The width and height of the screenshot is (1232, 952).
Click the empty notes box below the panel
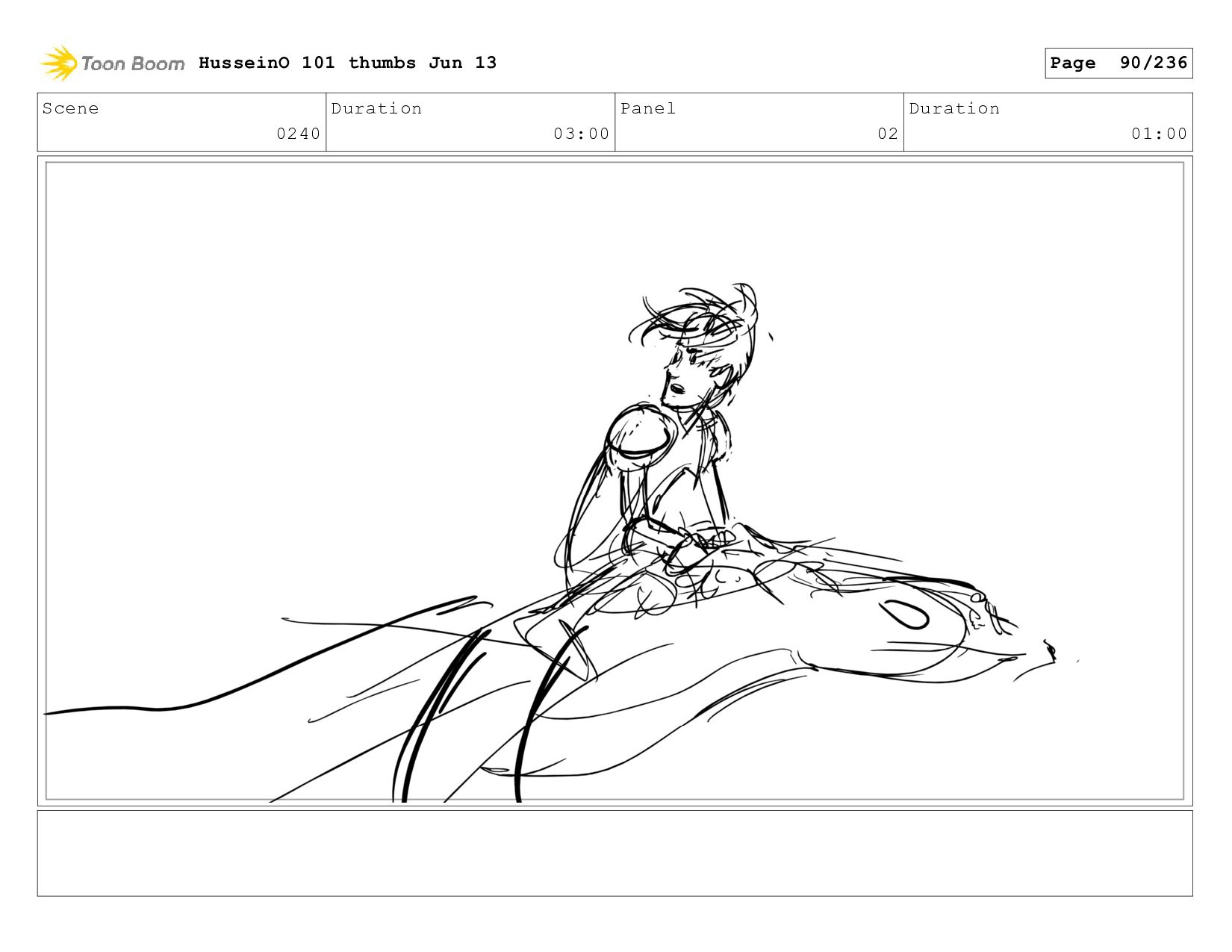(x=615, y=853)
